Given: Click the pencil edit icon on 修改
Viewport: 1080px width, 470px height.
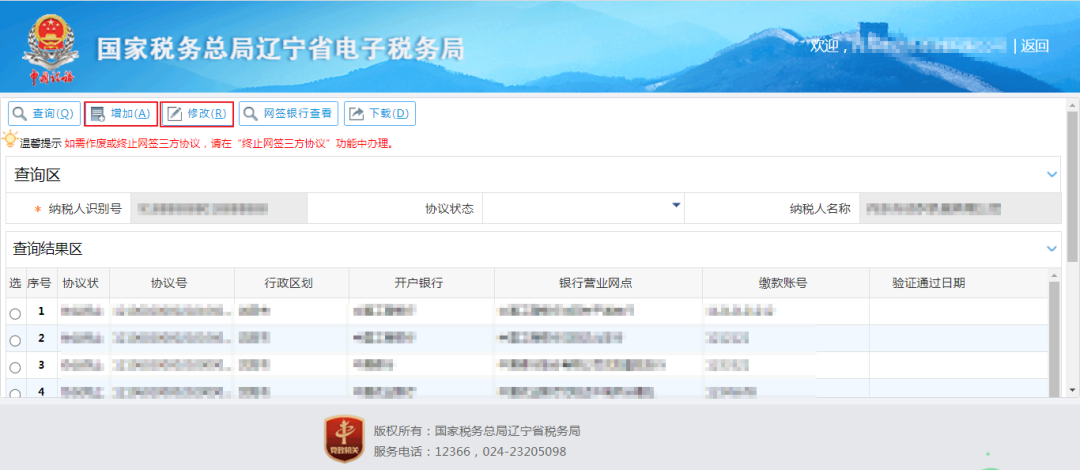Looking at the screenshot, I should 174,114.
